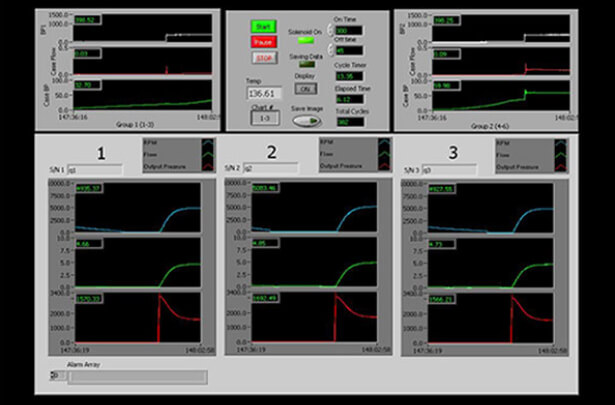This screenshot has width=615, height=405.
Task: Click the Off Time value field
Action: coord(349,50)
